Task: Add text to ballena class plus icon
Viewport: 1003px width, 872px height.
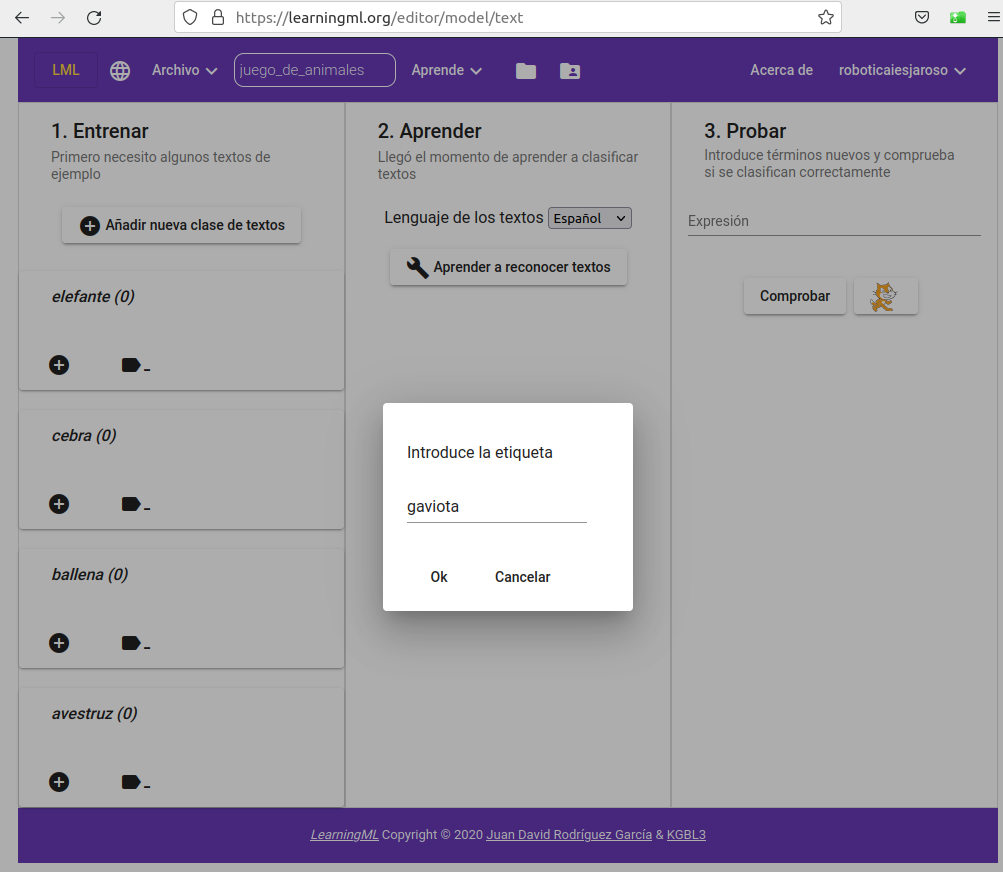Action: coord(59,643)
